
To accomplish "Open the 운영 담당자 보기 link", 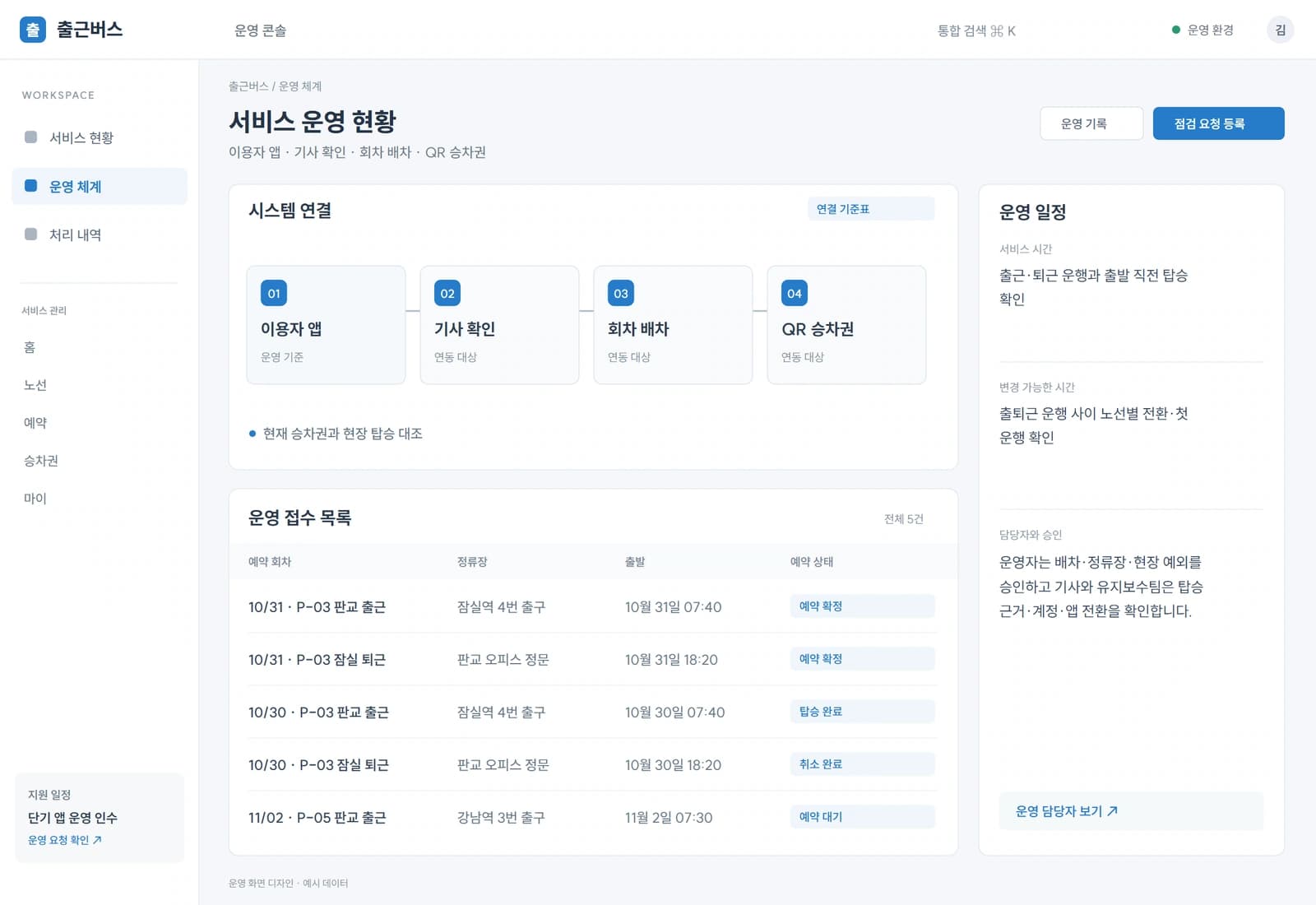I will click(1131, 811).
